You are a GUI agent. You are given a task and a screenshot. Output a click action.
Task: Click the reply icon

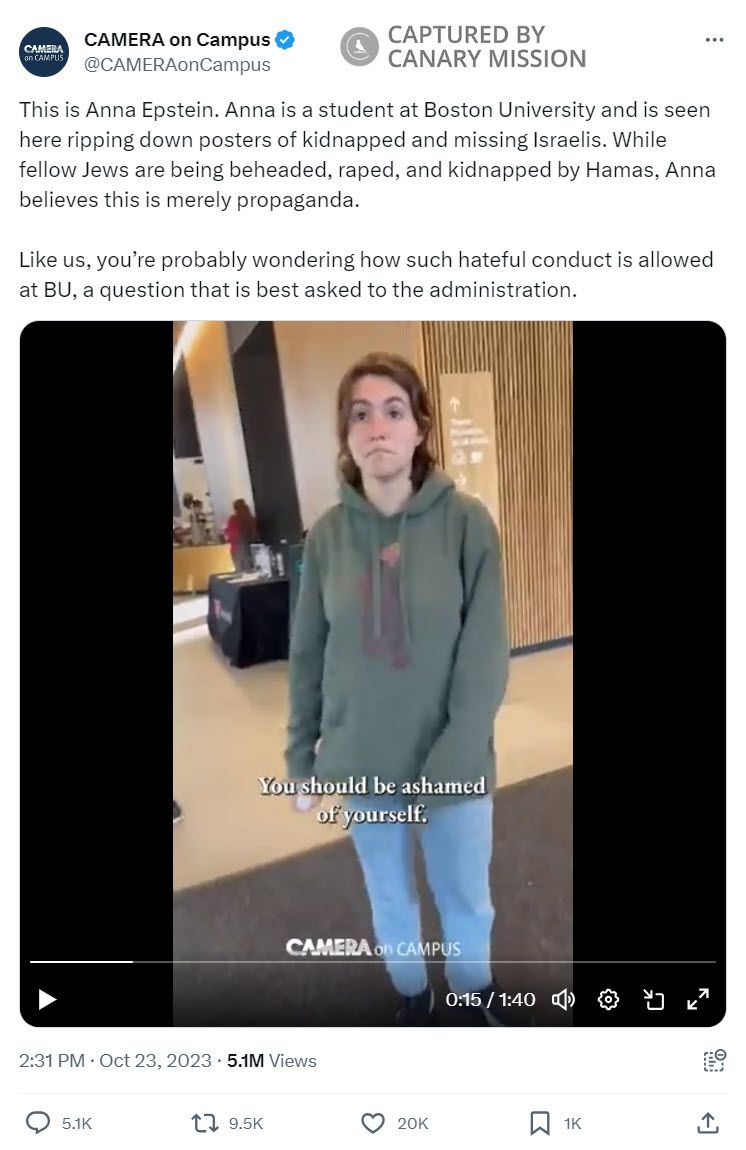37,1123
